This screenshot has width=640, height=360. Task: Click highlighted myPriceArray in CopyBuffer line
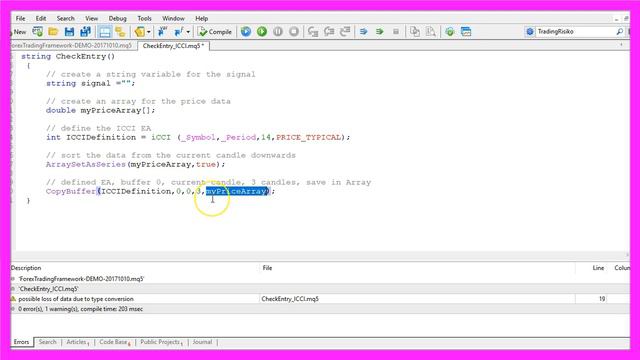pos(237,191)
